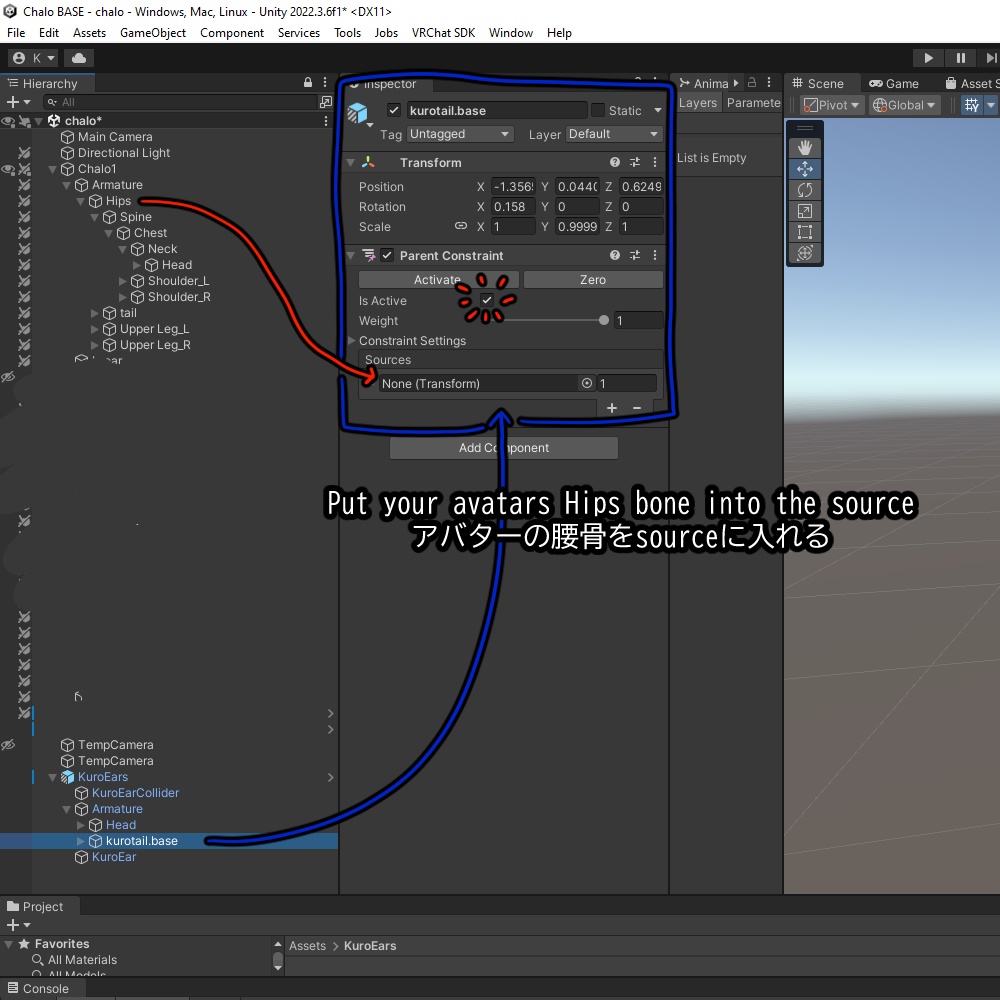This screenshot has width=1000, height=1000.
Task: Open the VRChat SDK menu
Action: 443,33
